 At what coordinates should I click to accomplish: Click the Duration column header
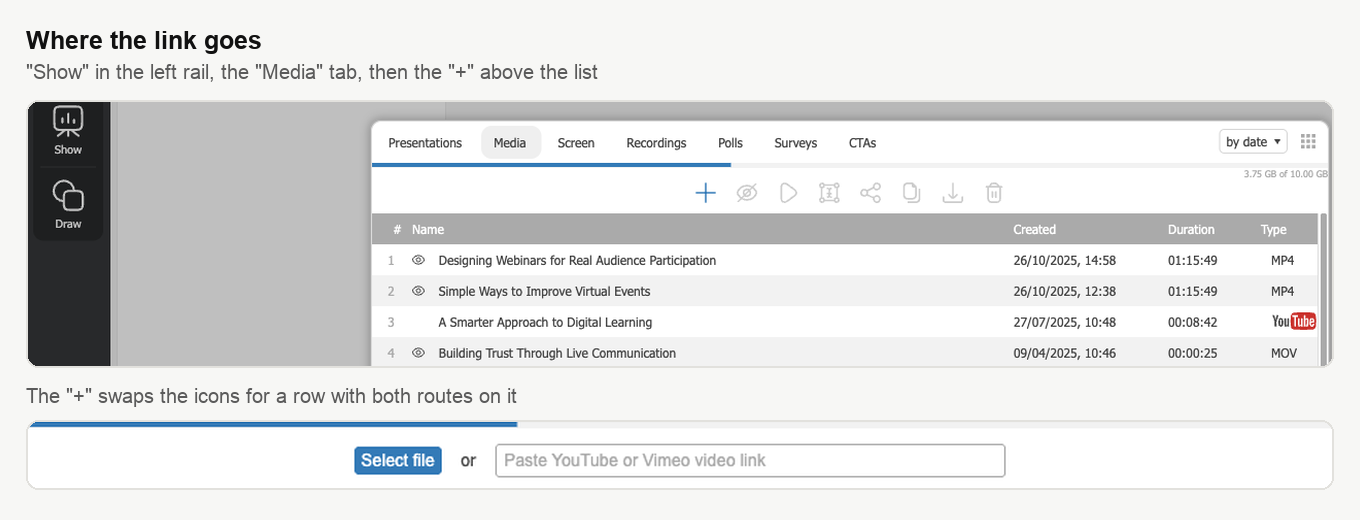[1191, 229]
